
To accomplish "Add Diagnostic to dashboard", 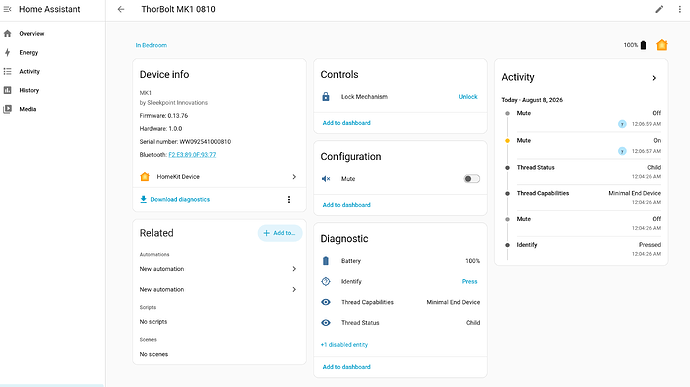I will coord(346,367).
